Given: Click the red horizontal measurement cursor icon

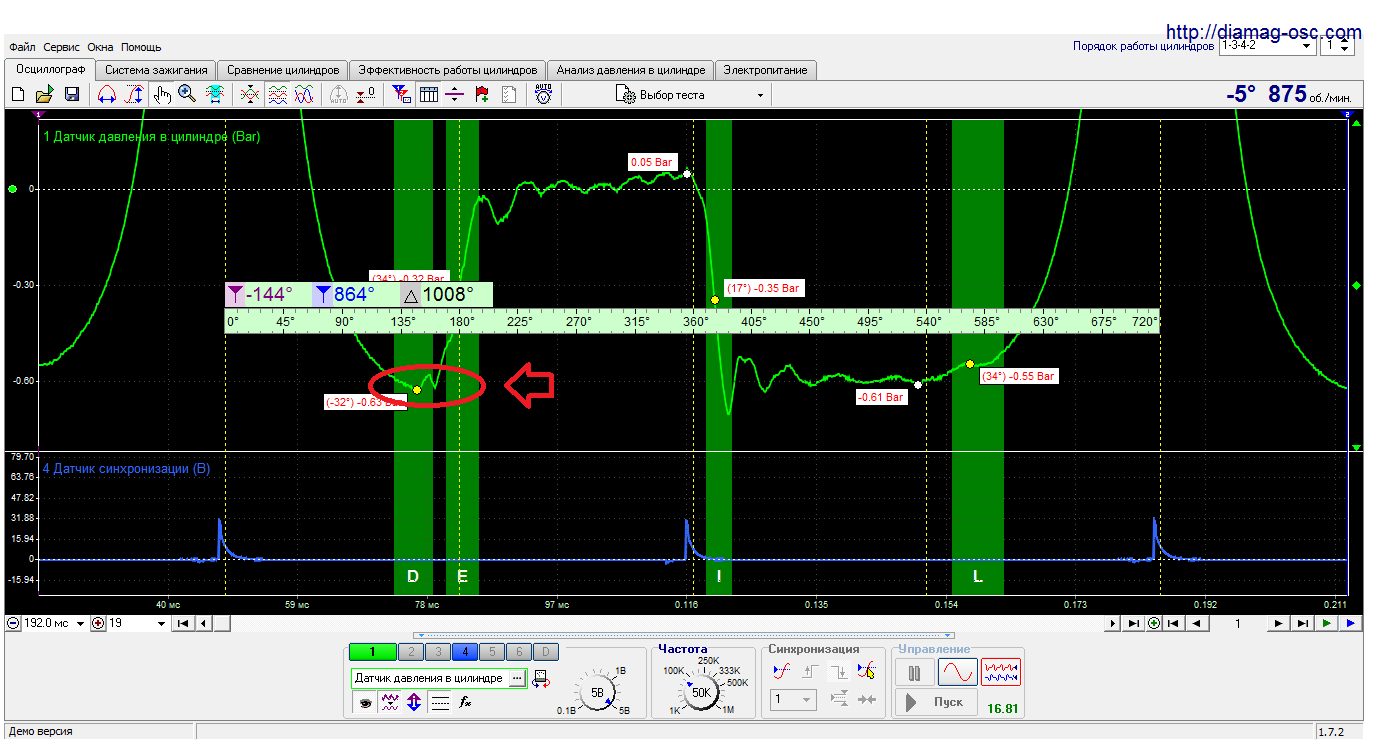Looking at the screenshot, I should 106,95.
